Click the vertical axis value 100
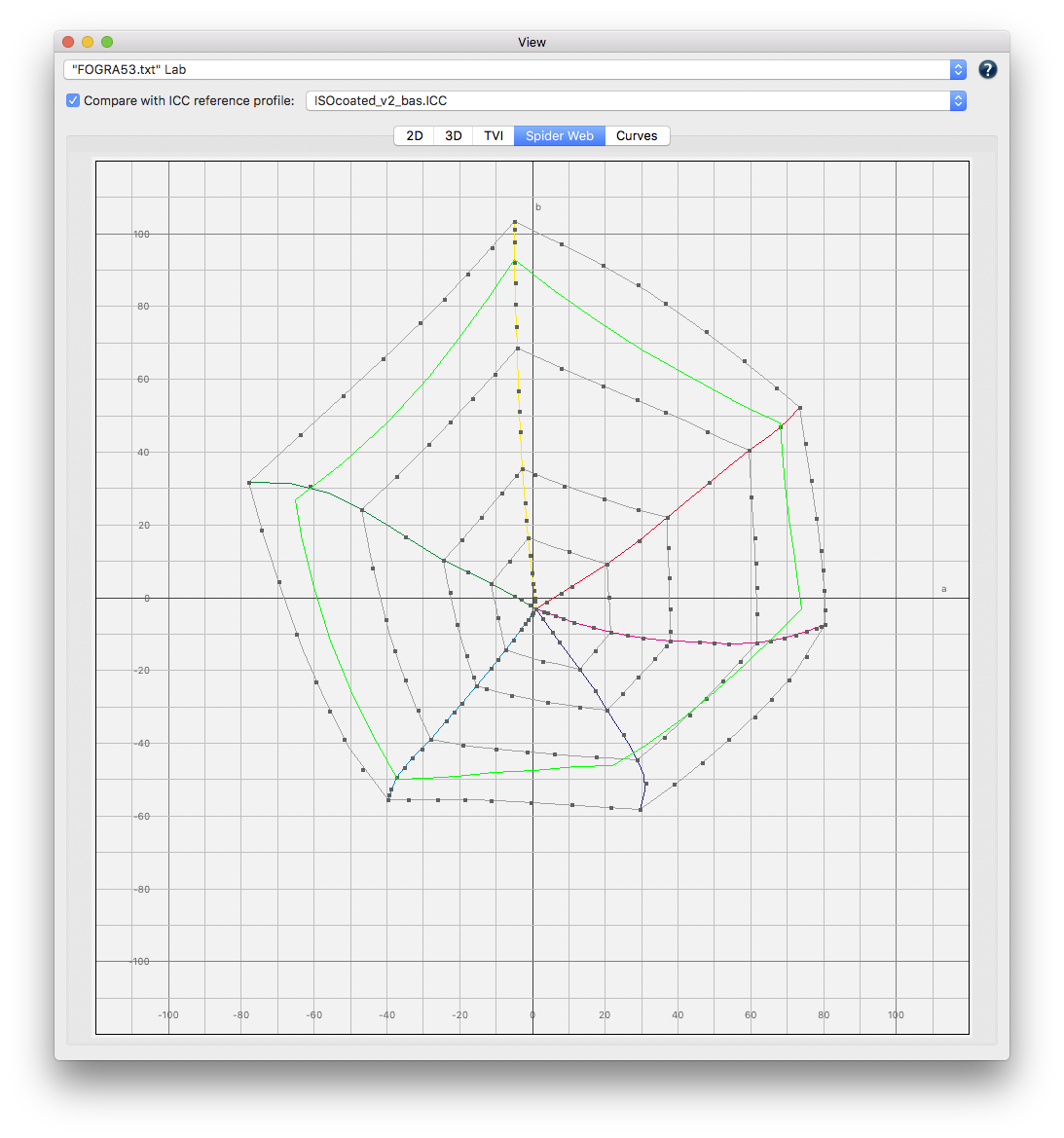1064x1138 pixels. (141, 235)
